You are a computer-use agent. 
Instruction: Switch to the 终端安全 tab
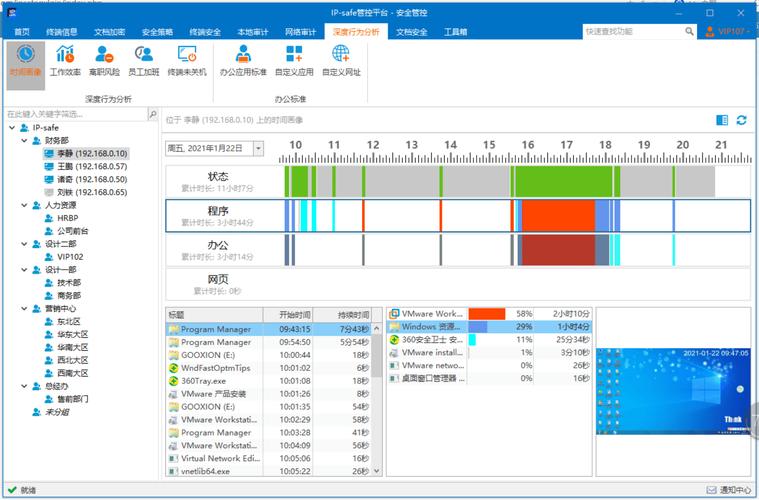pyautogui.click(x=204, y=32)
